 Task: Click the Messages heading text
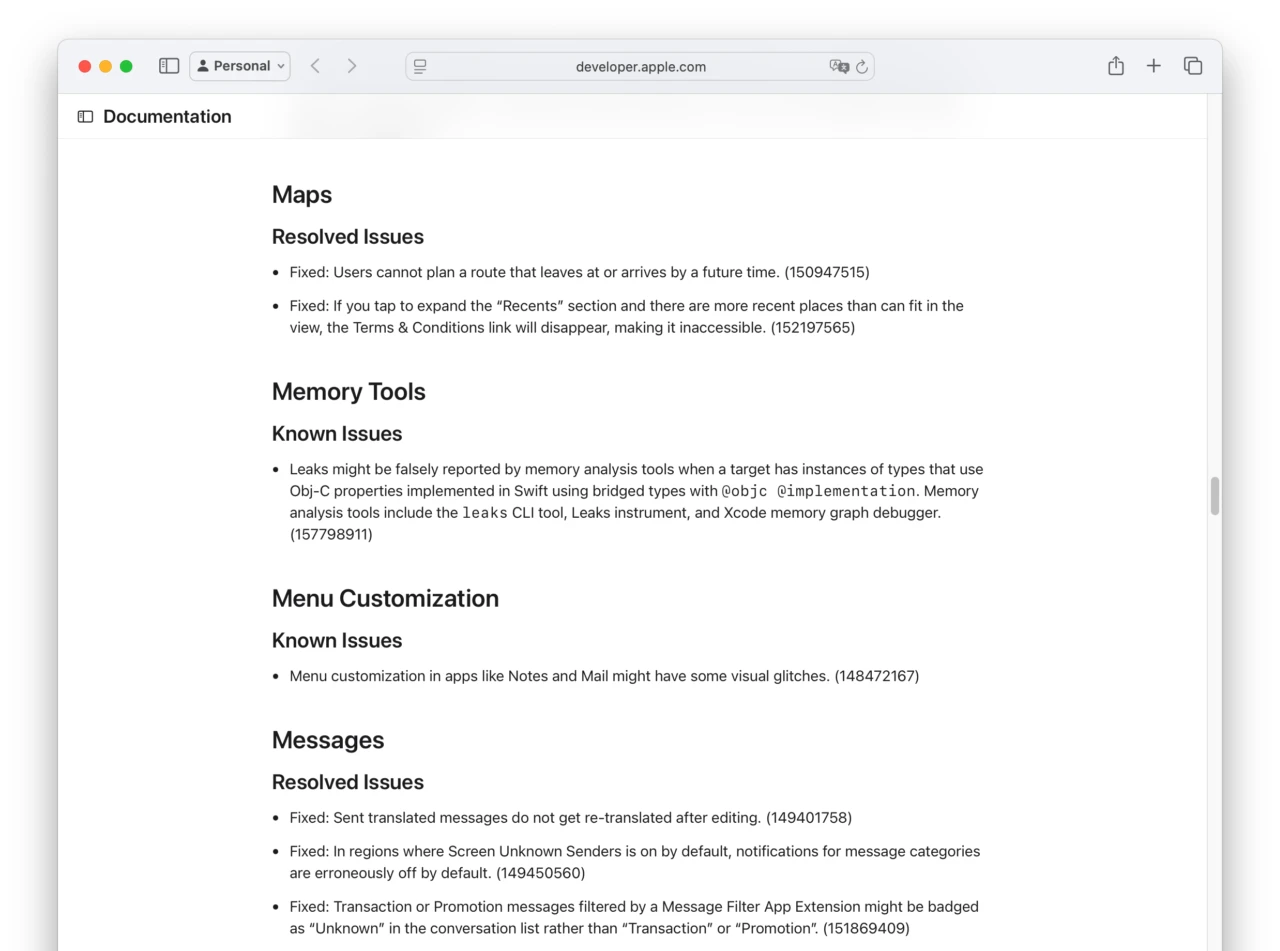point(327,740)
